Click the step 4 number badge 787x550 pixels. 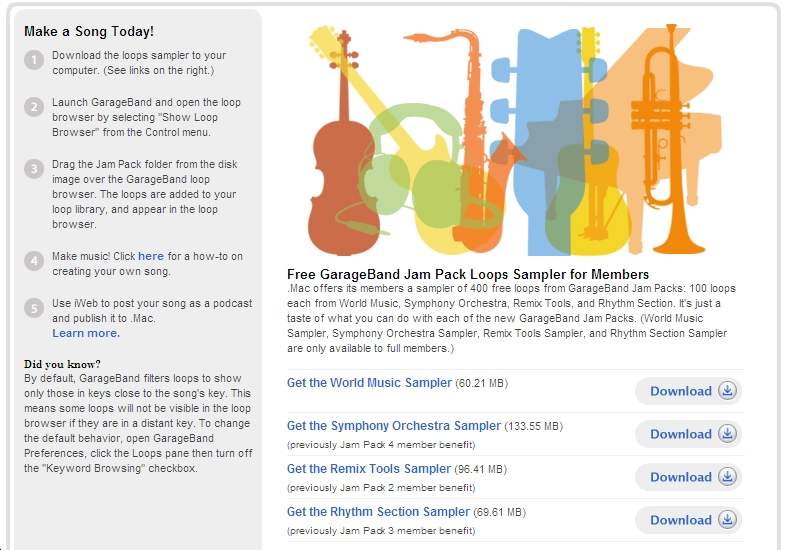tap(34, 261)
